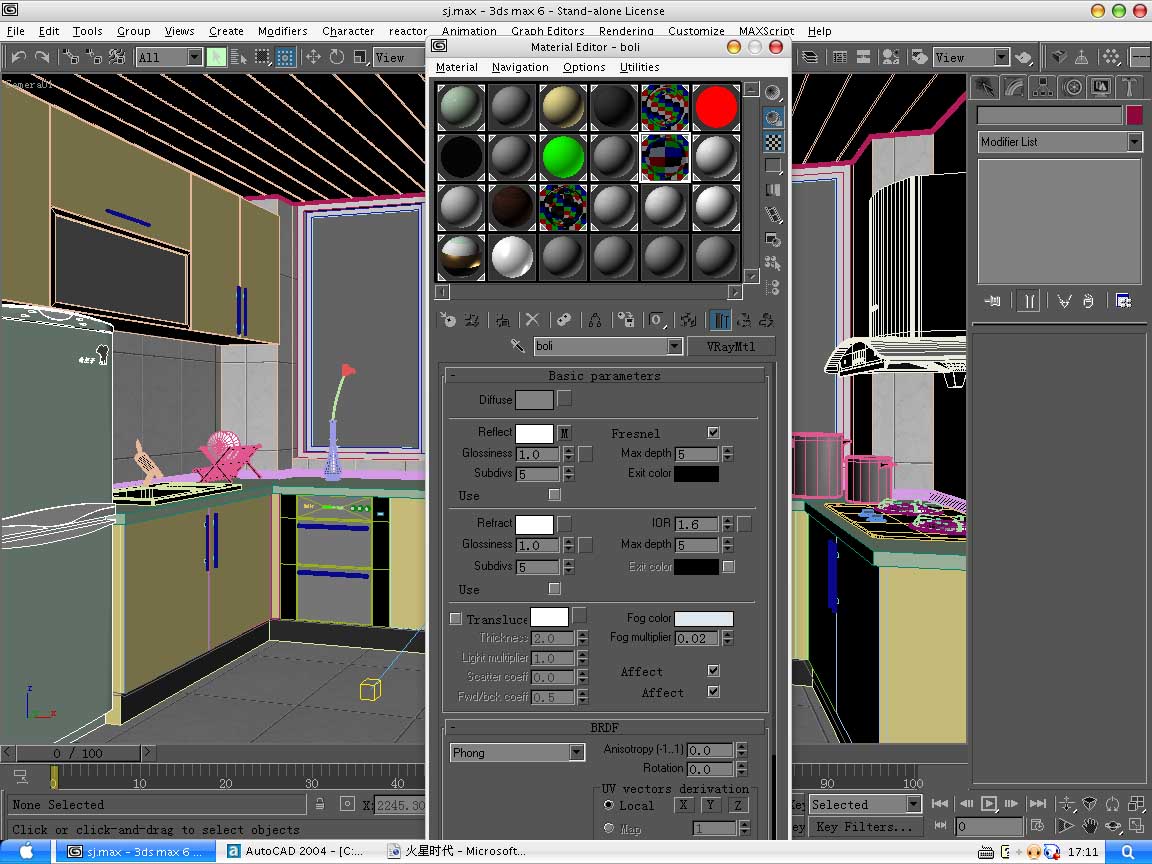Click Configure Modifier Sets icon
The image size is (1152, 864).
point(1123,300)
